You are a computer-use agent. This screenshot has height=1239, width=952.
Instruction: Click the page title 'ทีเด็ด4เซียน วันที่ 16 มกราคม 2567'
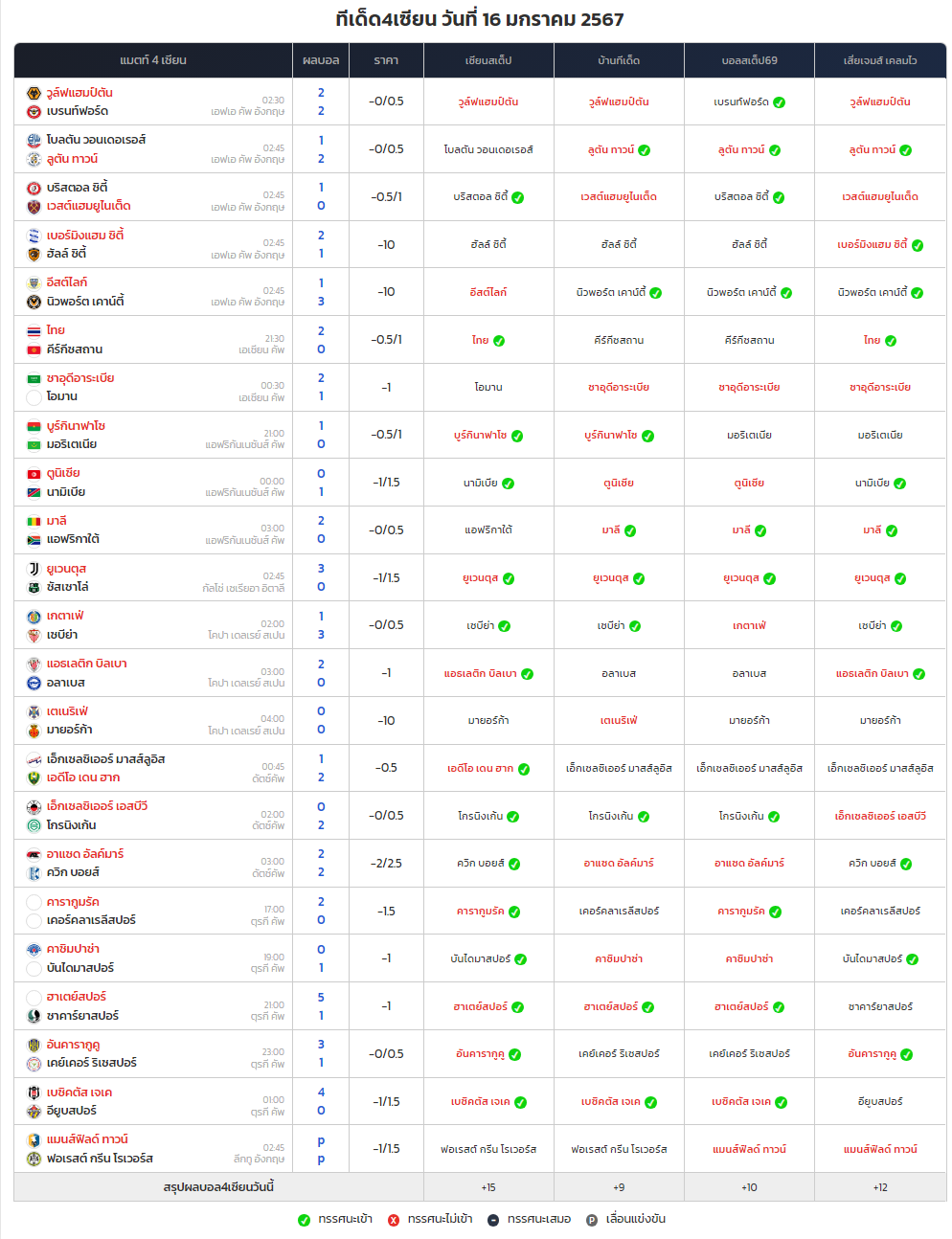[480, 19]
